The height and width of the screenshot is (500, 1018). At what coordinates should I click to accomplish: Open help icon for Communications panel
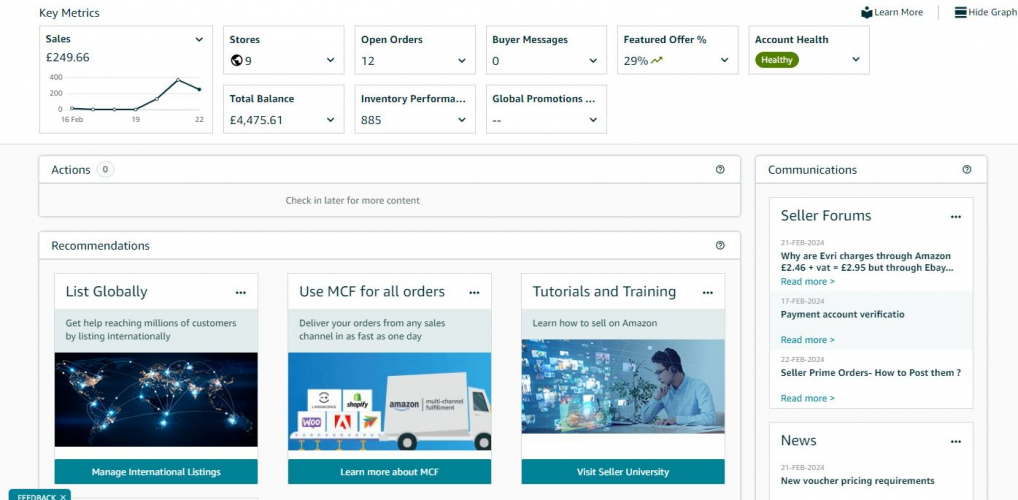point(967,169)
